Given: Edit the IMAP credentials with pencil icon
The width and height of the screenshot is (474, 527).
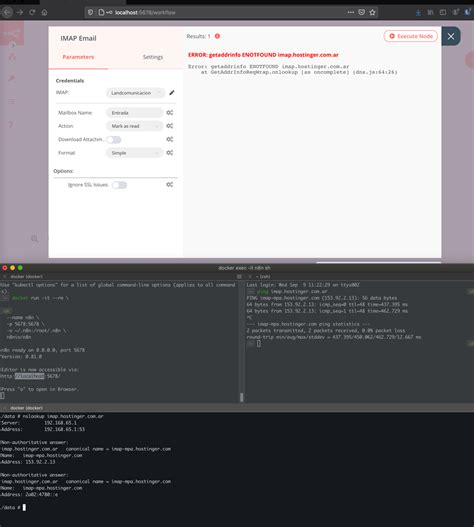Looking at the screenshot, I should pyautogui.click(x=172, y=92).
